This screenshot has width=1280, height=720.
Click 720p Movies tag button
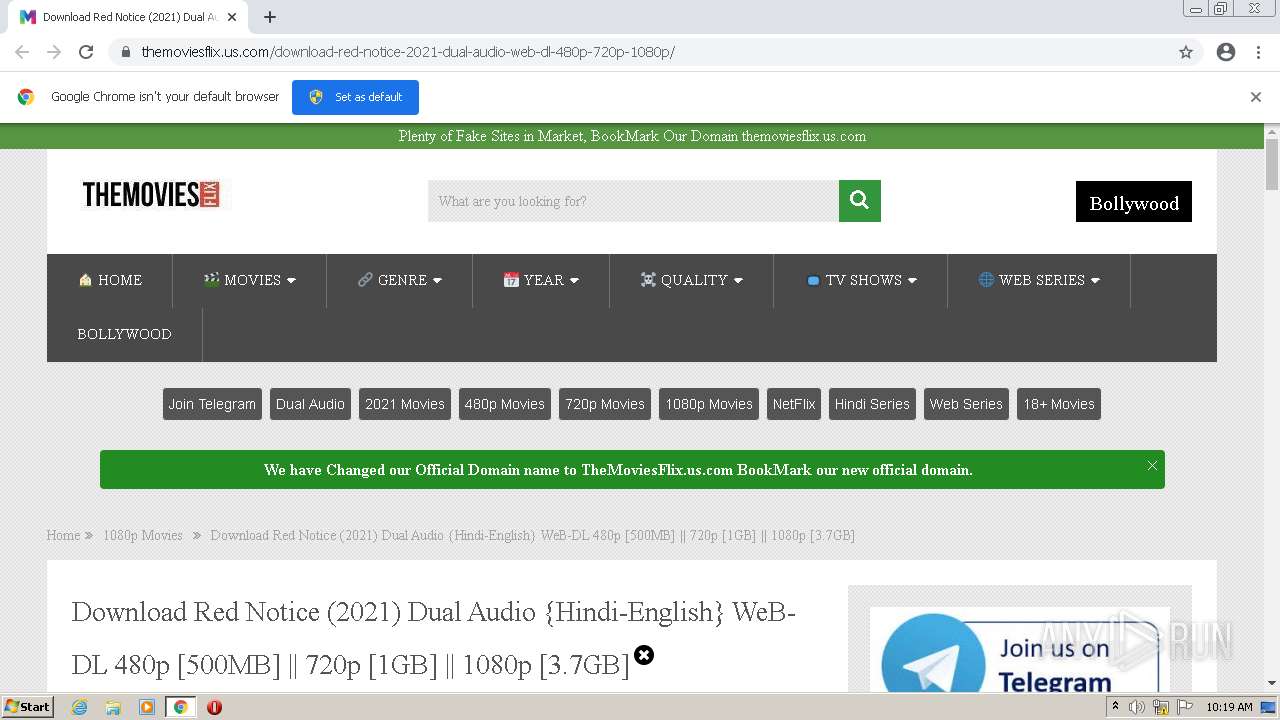605,404
